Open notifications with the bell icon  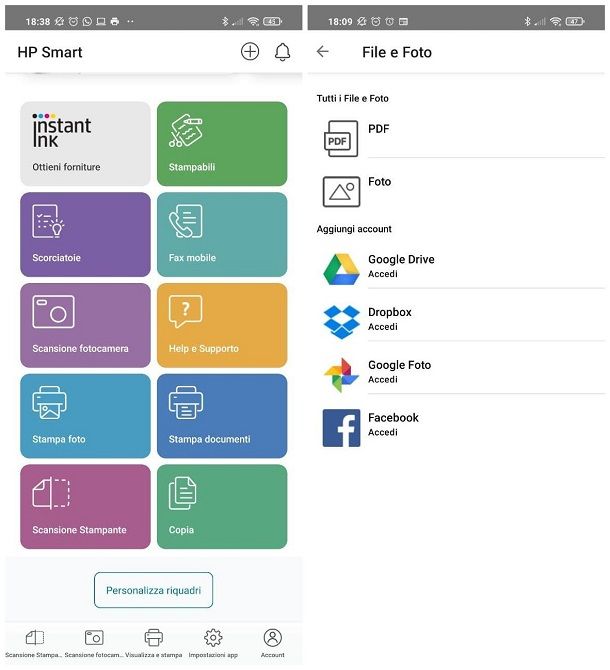[282, 52]
